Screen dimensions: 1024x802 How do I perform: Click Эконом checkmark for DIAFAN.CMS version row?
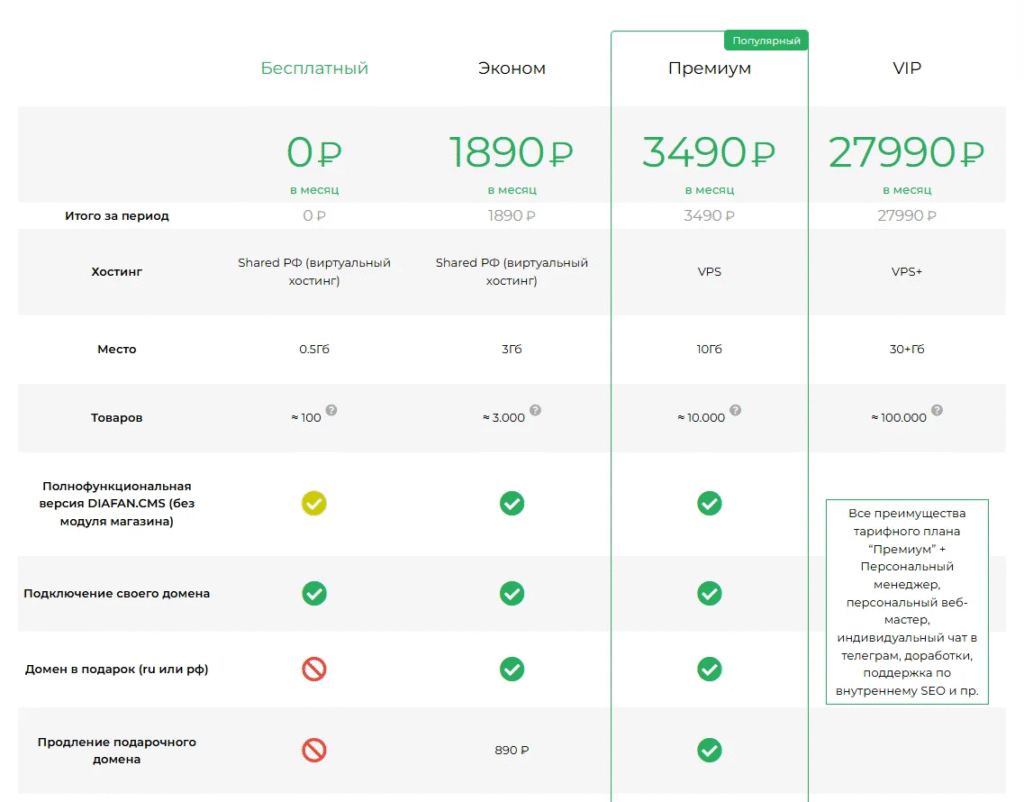[512, 503]
